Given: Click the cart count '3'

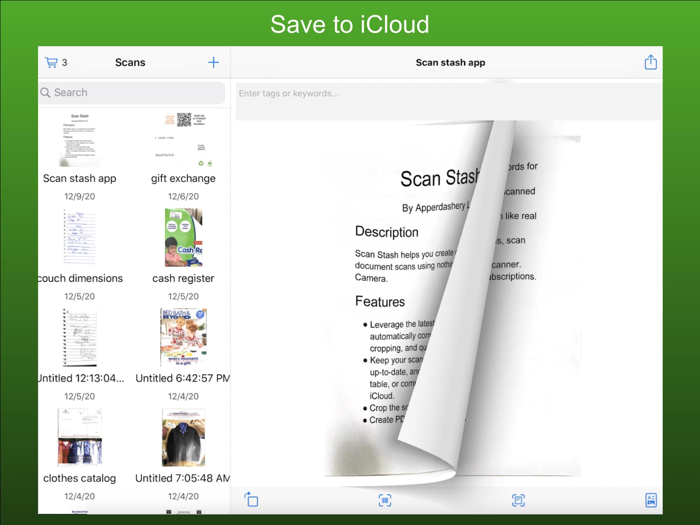Looking at the screenshot, I should 65,62.
